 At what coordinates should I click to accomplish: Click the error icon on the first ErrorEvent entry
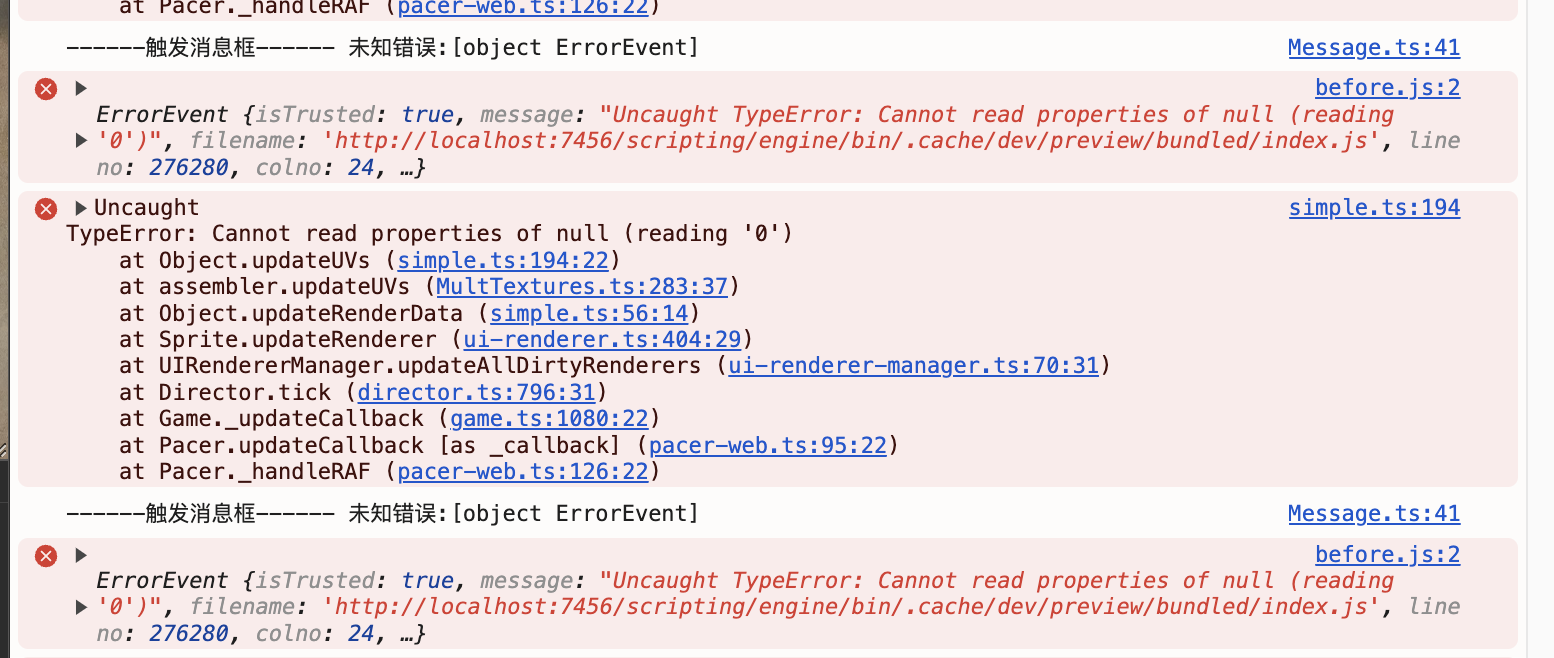46,89
